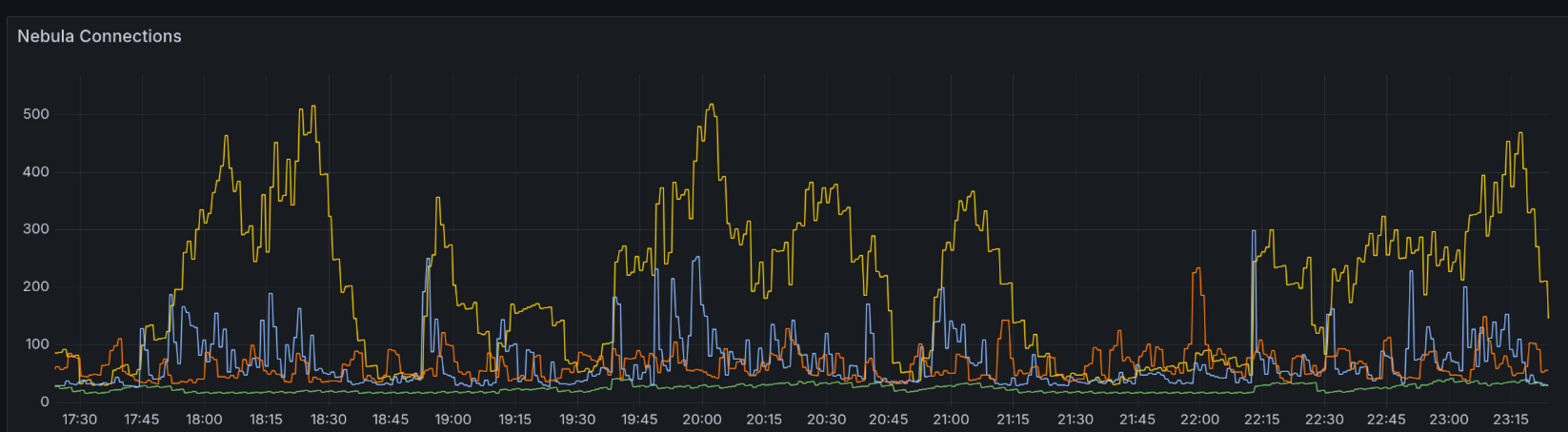
Task: Click the yellow peak just before 19:00
Action: click(437, 199)
